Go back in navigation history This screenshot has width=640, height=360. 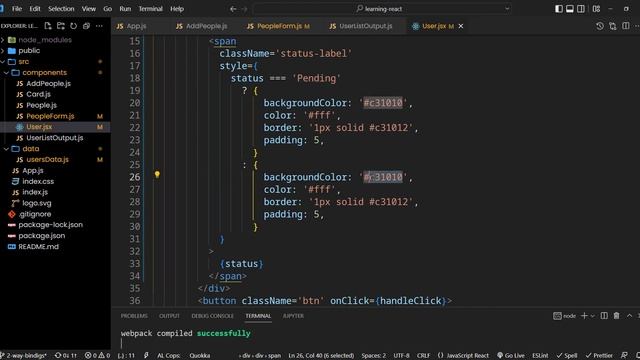coord(233,9)
